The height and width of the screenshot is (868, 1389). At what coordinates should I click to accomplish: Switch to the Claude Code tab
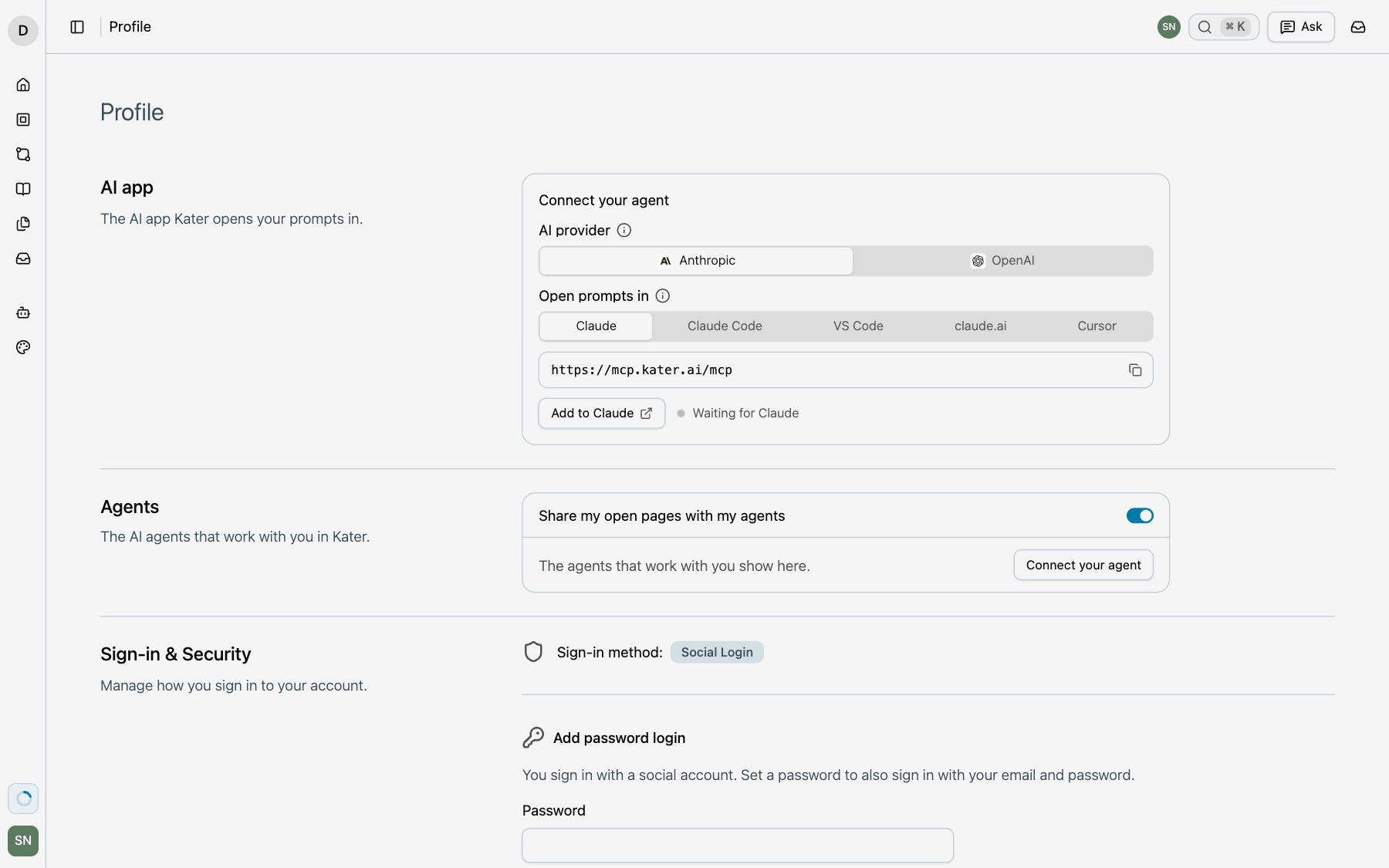(725, 326)
